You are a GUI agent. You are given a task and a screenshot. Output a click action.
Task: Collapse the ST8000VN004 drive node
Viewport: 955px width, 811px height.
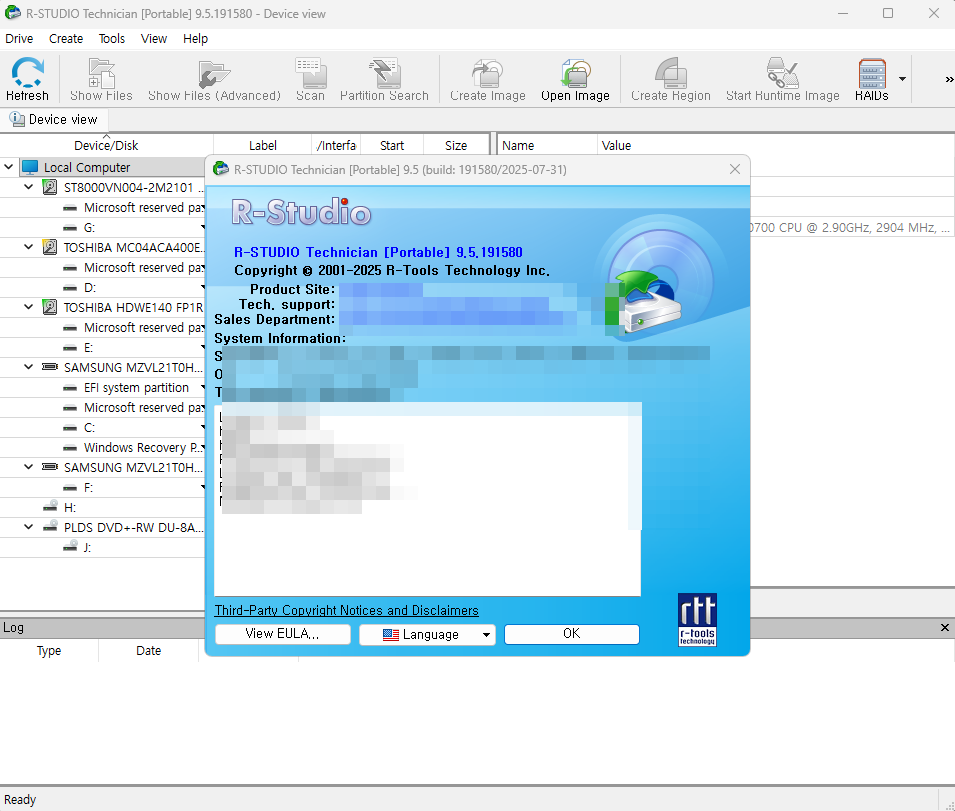tap(29, 187)
